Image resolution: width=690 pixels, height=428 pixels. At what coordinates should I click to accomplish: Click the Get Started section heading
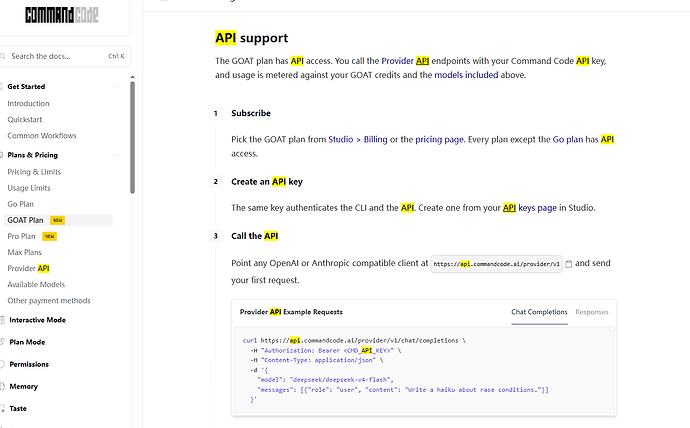pos(26,87)
